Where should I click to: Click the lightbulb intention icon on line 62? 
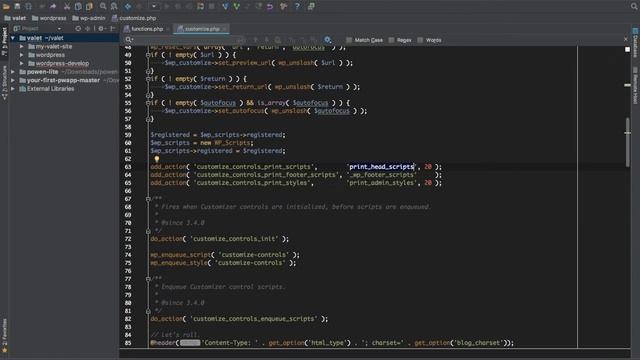[156, 159]
